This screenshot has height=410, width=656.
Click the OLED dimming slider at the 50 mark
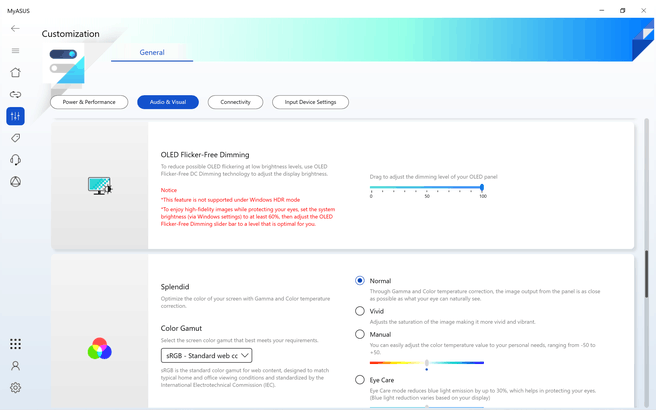[427, 188]
